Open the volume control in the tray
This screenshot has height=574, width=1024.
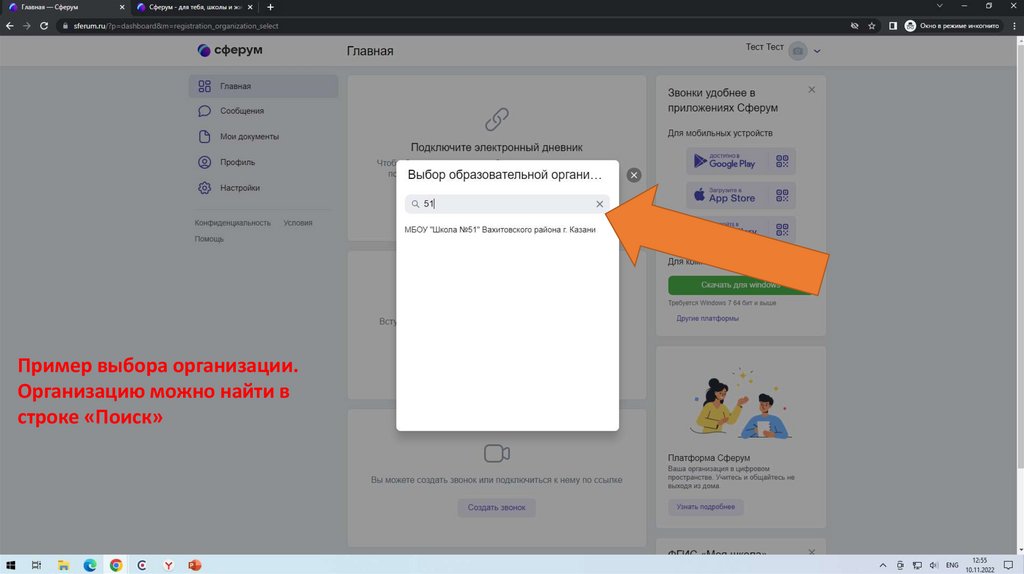934,565
